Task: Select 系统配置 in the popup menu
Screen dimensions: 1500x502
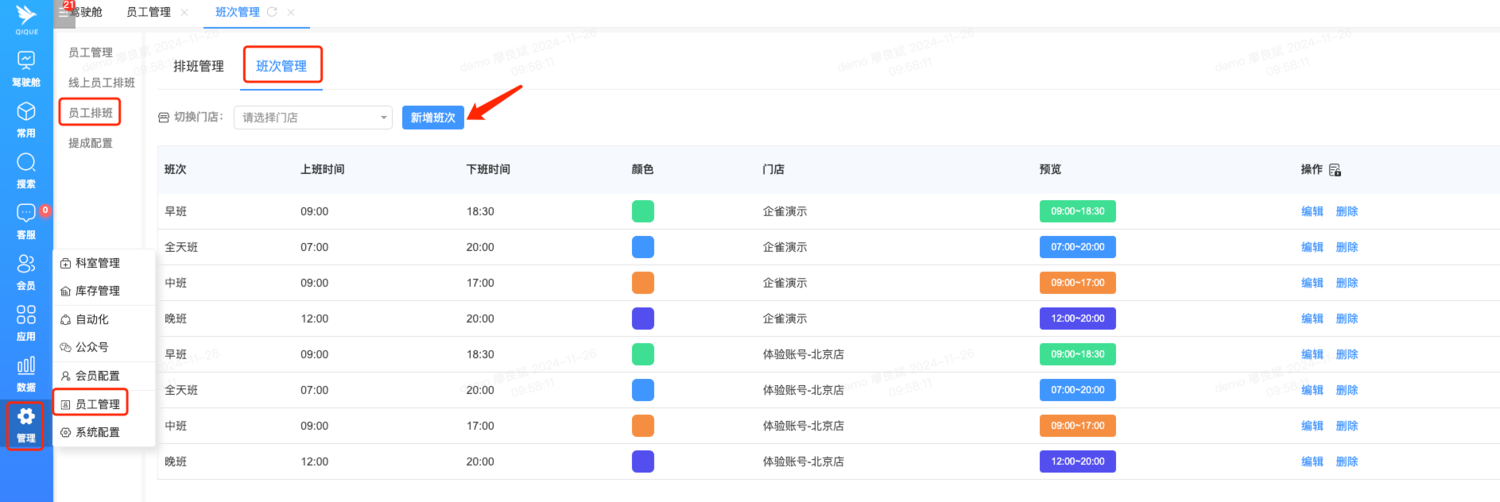Action: click(x=97, y=432)
